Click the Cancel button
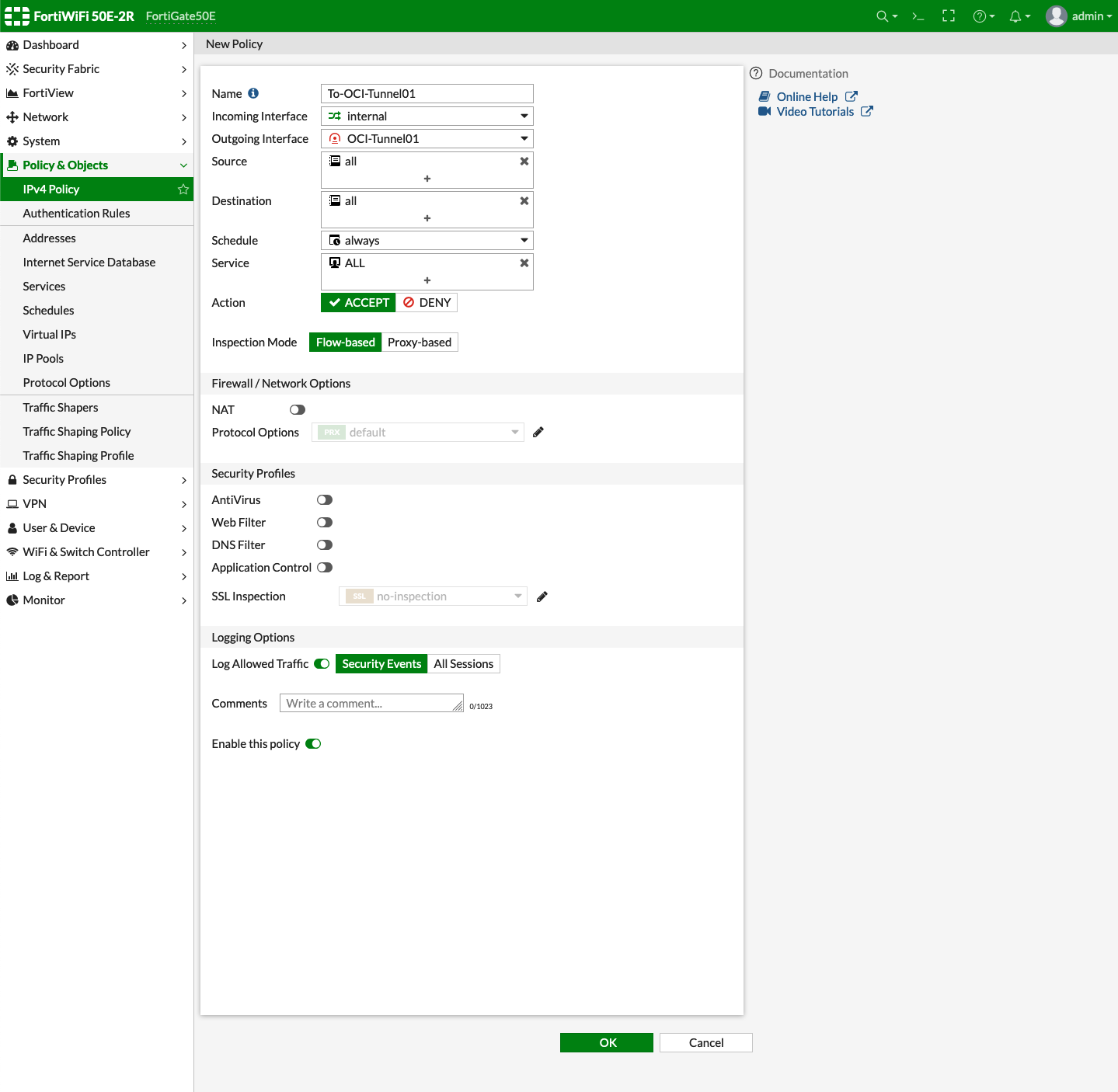This screenshot has height=1092, width=1118. click(x=706, y=1043)
